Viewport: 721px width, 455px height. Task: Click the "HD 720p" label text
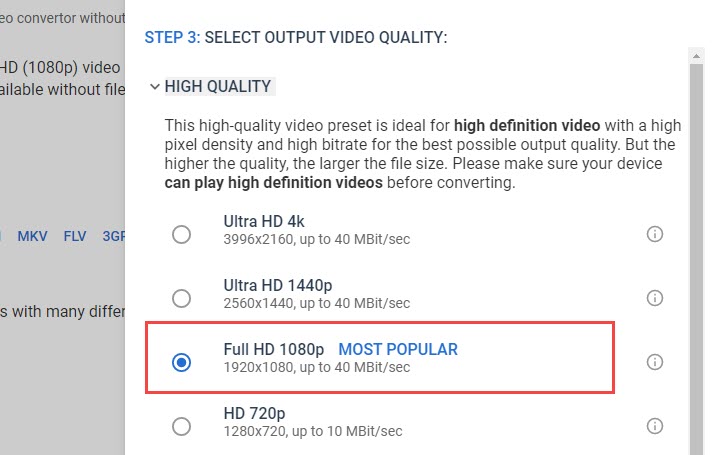coord(252,413)
